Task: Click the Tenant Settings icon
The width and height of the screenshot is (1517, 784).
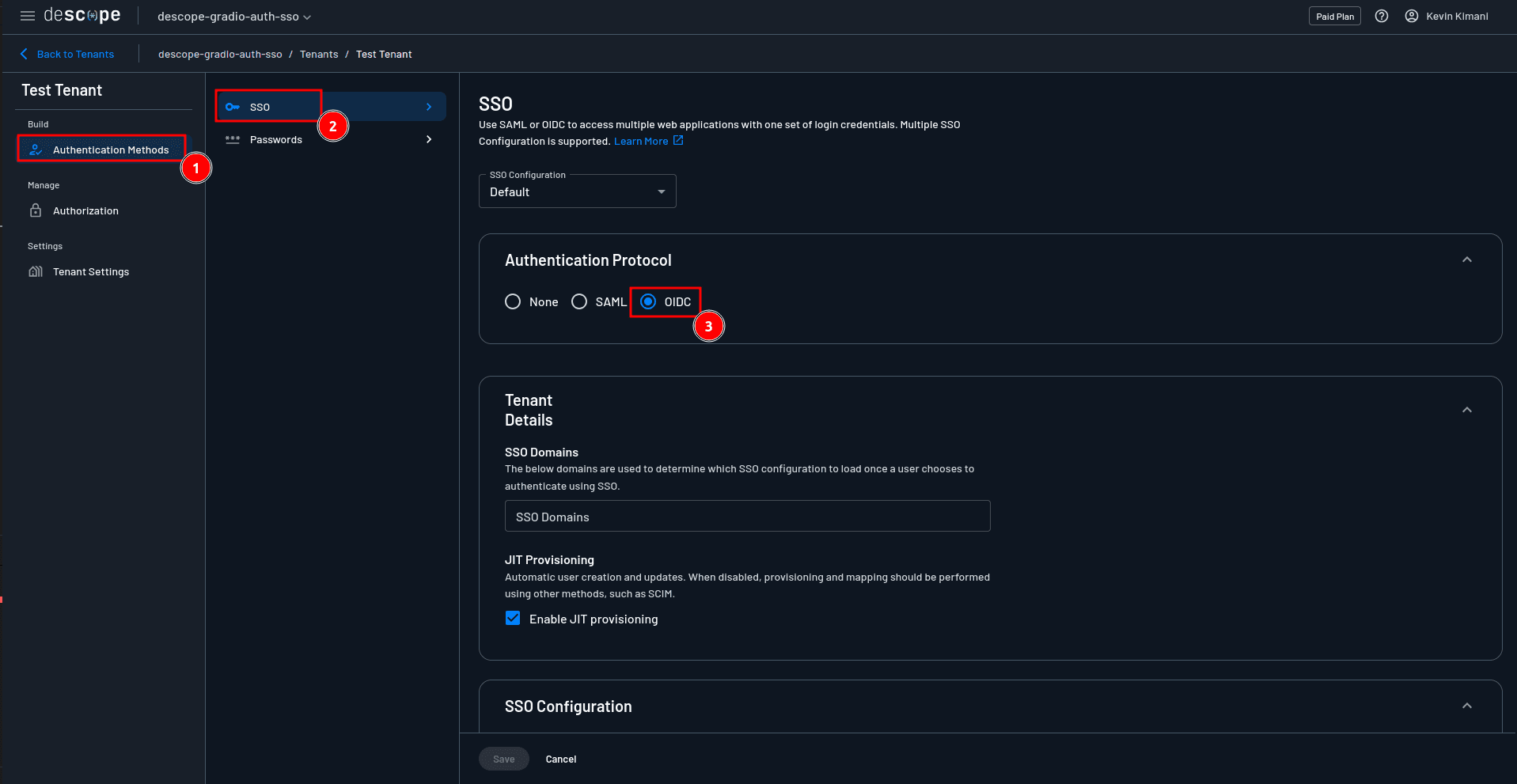Action: pyautogui.click(x=36, y=271)
